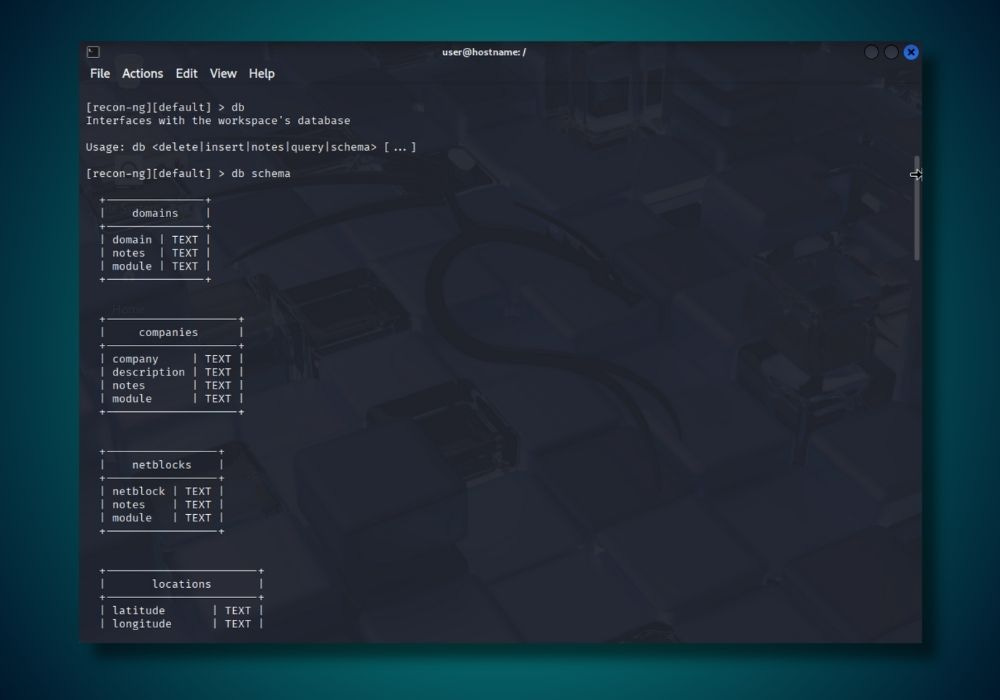
Task: Open the Help menu
Action: [x=261, y=73]
